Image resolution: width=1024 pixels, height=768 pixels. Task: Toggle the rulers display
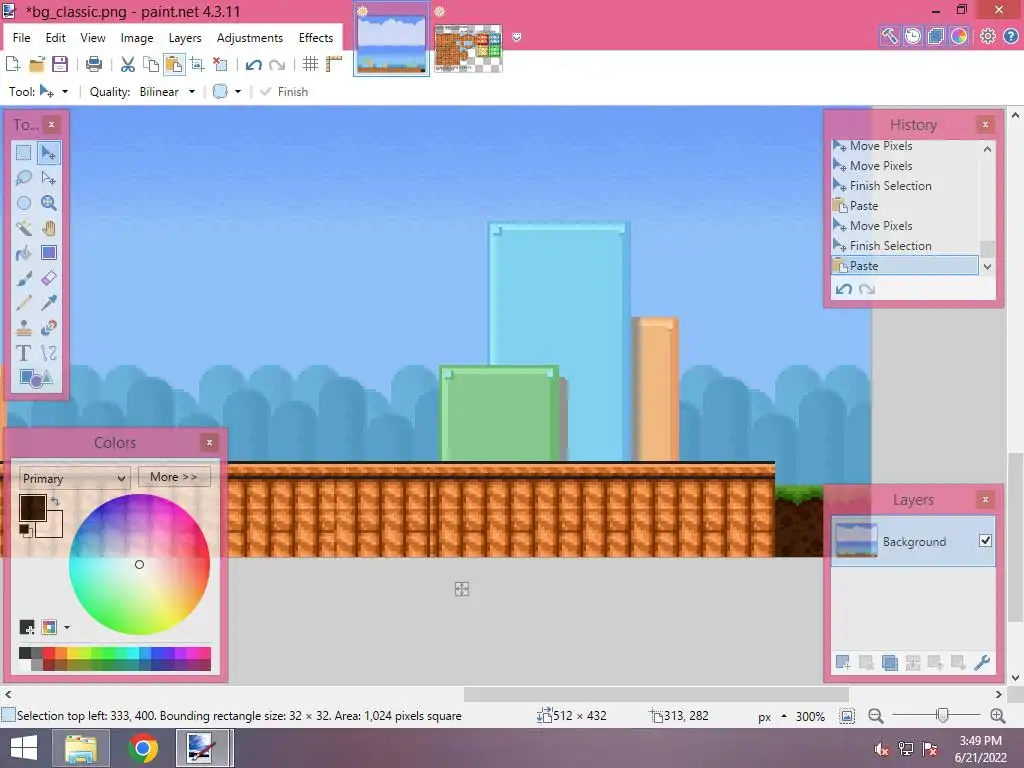334,64
